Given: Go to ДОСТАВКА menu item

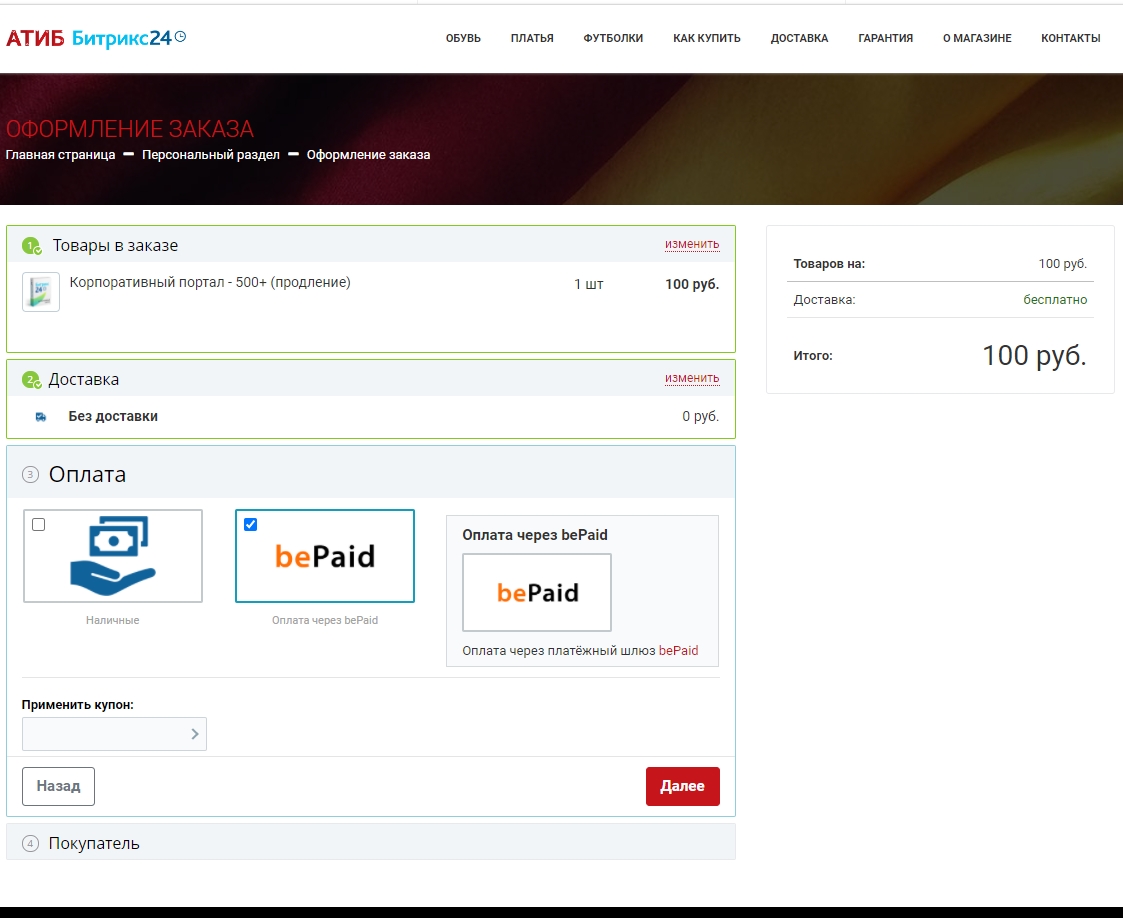Looking at the screenshot, I should click(799, 38).
